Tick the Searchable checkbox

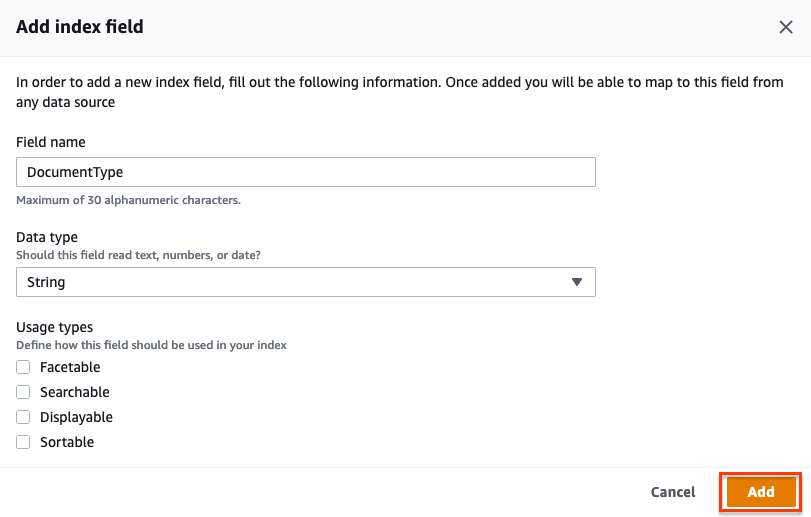pyautogui.click(x=23, y=392)
